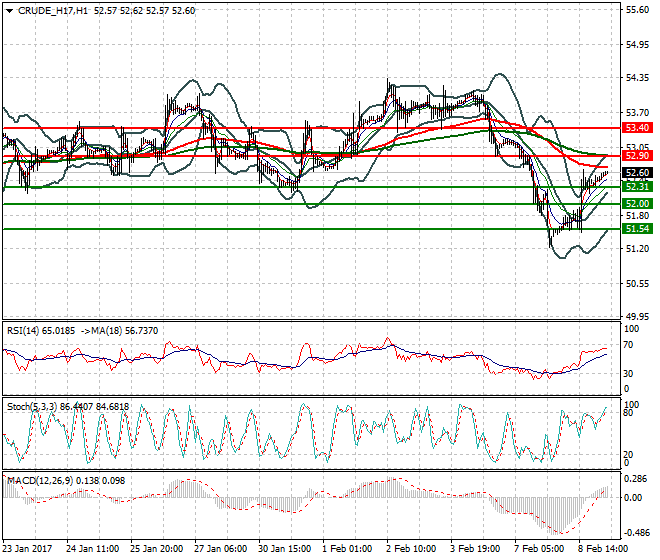The image size is (660, 560).
Task: Click the 53.70 price scale value
Action: [x=637, y=113]
